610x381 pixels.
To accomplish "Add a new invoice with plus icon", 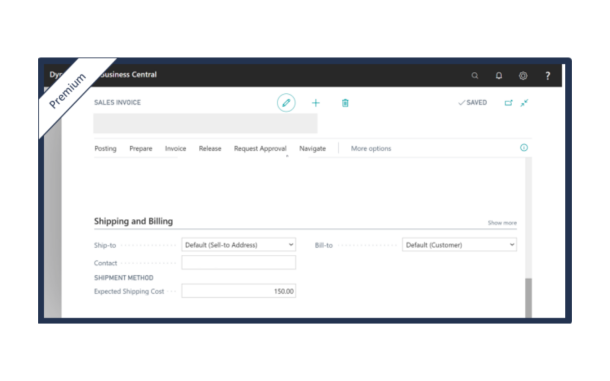I will pyautogui.click(x=316, y=103).
